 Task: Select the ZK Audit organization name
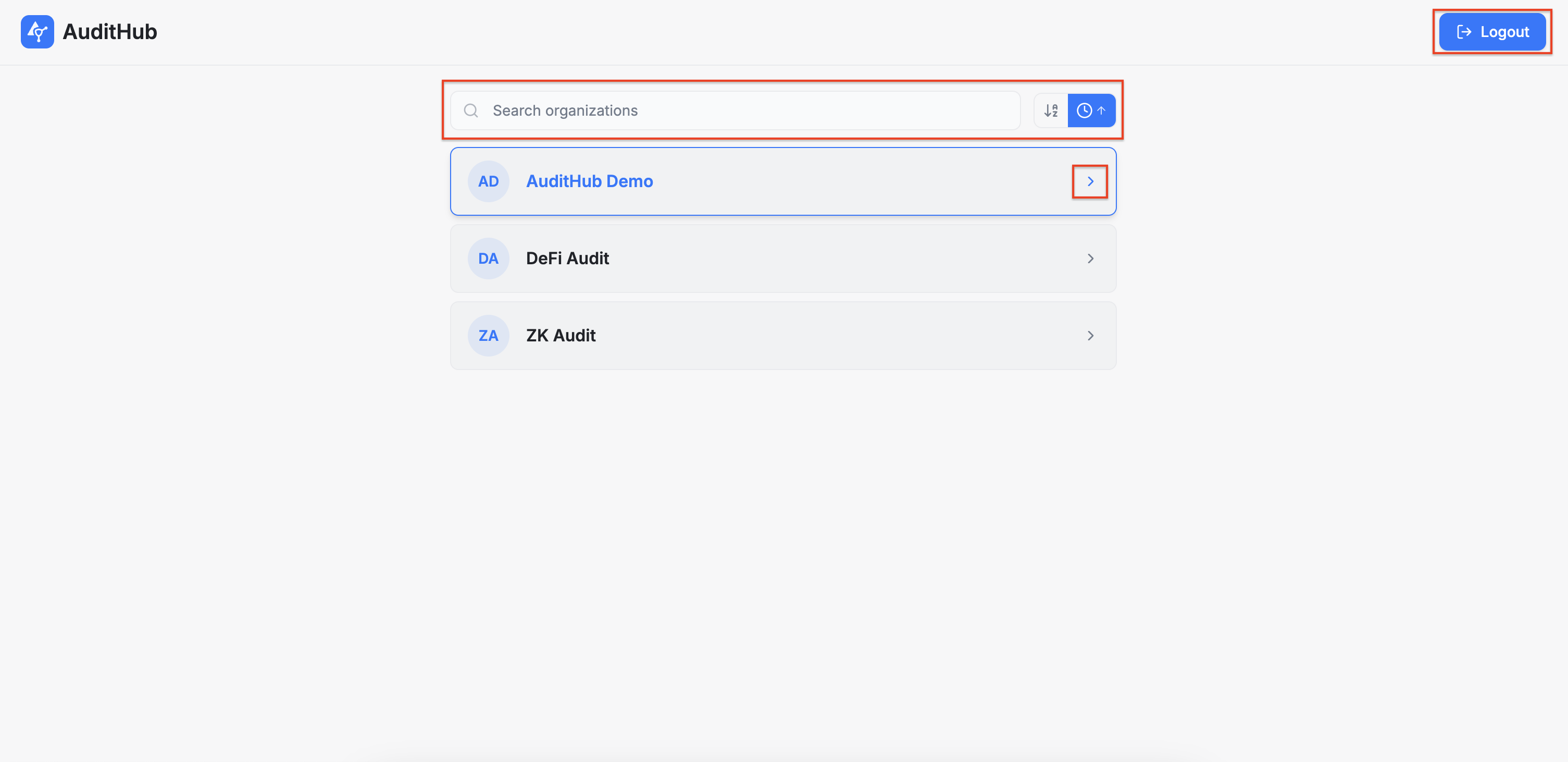561,336
